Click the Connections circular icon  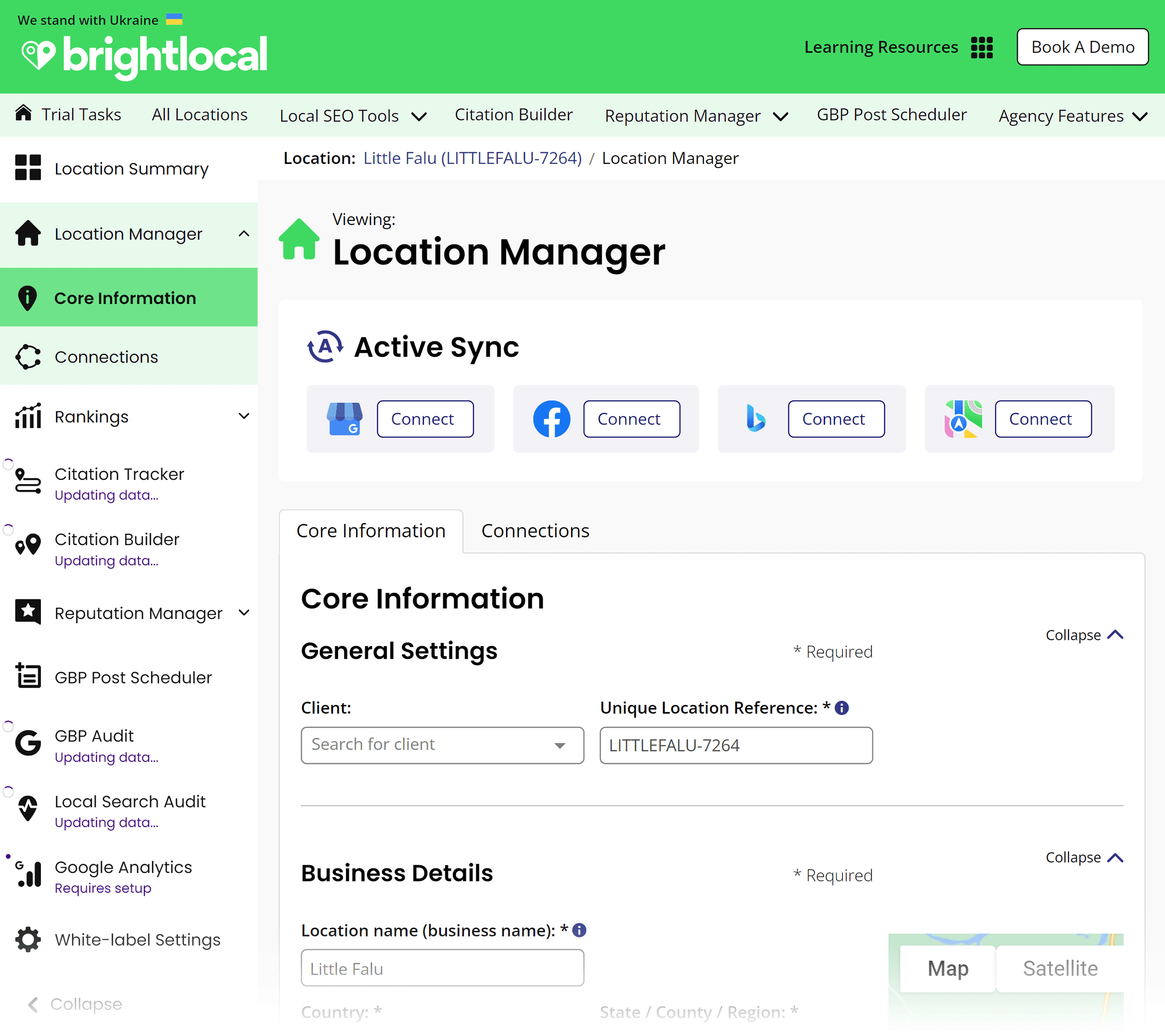[x=28, y=357]
